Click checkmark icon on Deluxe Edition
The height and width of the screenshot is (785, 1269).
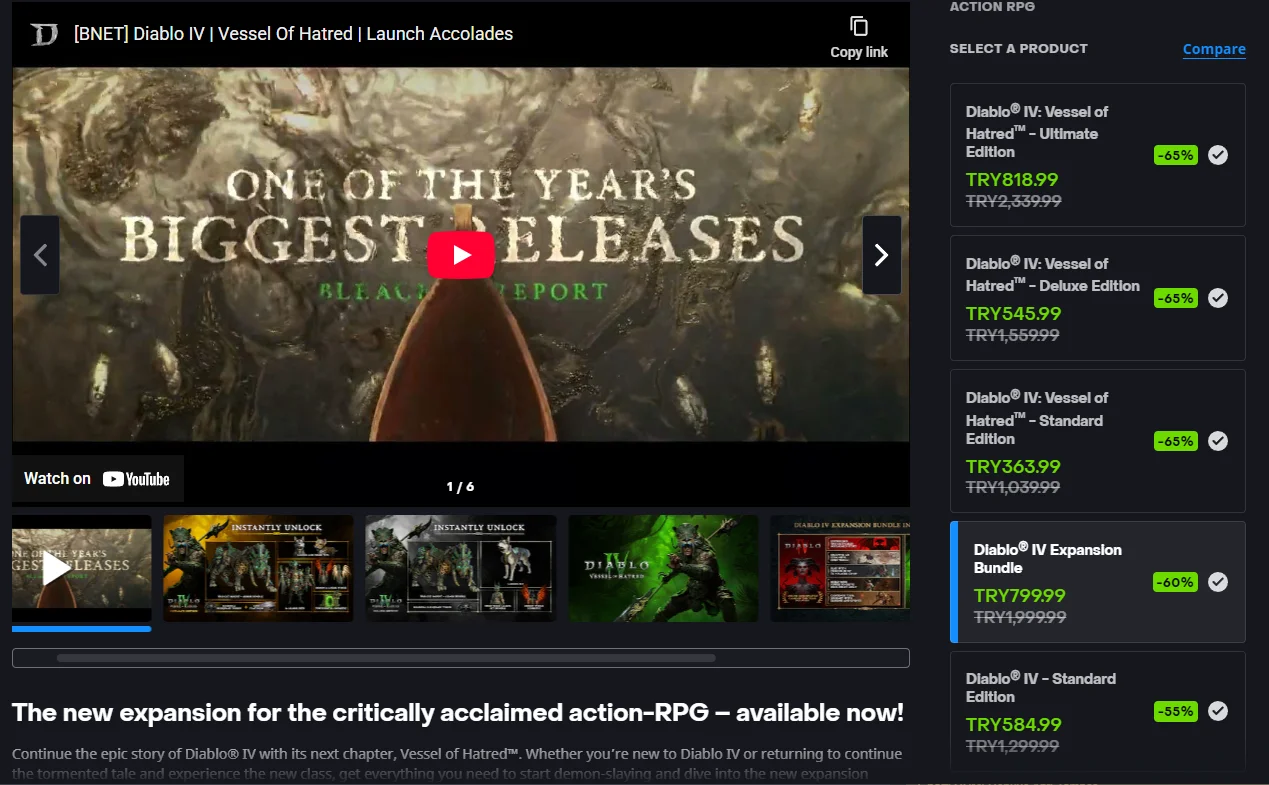click(1218, 298)
